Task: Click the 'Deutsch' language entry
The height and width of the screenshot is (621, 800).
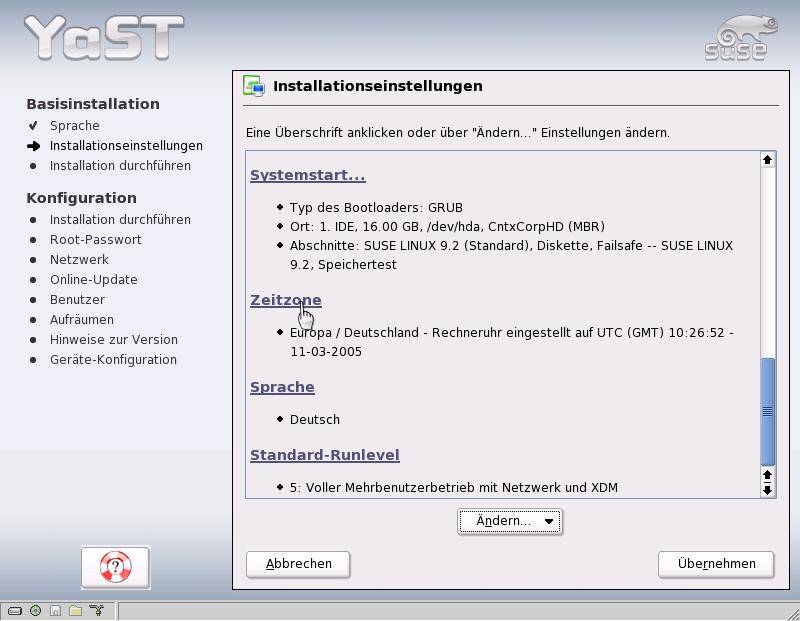Action: point(315,419)
